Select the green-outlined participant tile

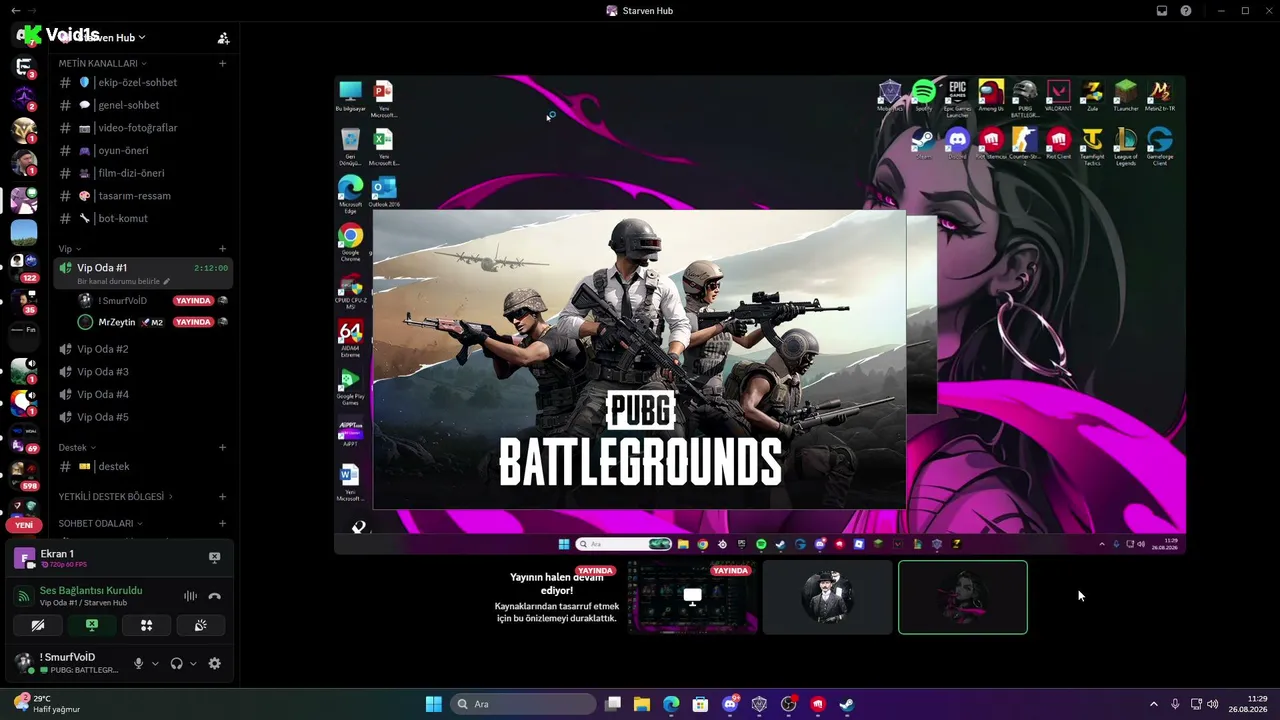click(963, 597)
